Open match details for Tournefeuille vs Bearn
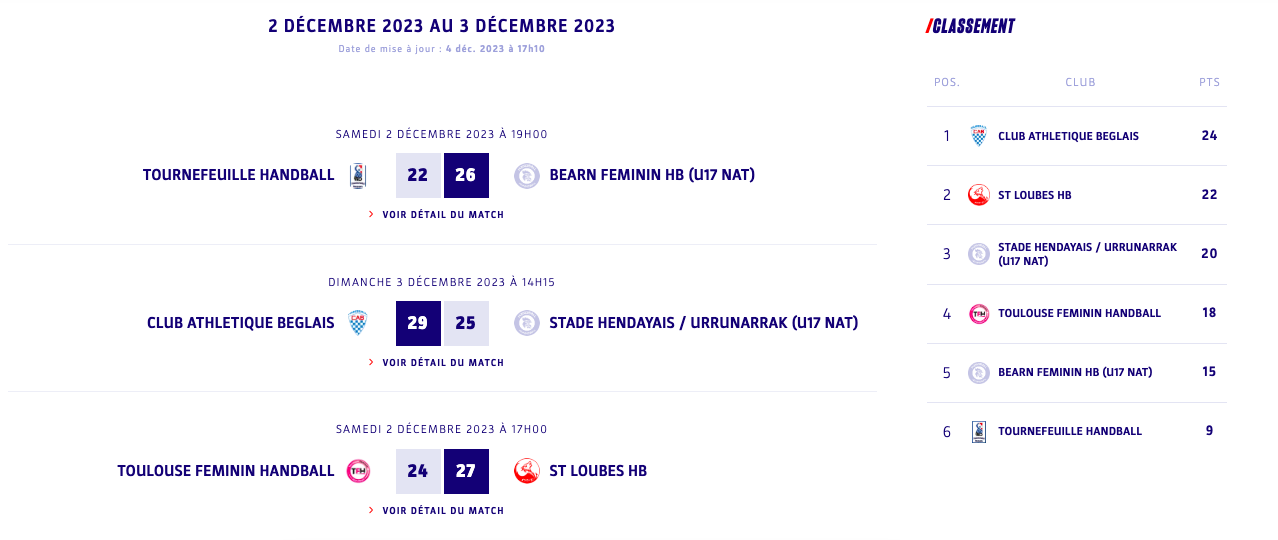This screenshot has height=540, width=1278. 442,215
